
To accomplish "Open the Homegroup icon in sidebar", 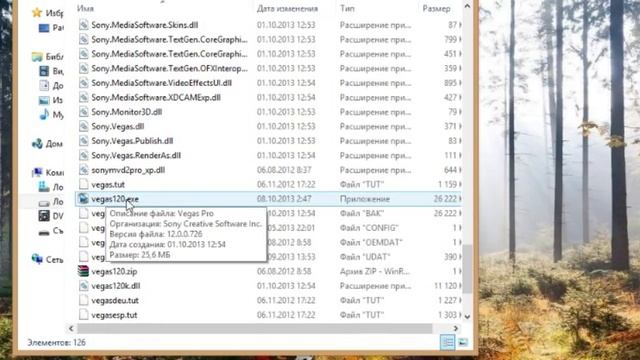I will 37,144.
